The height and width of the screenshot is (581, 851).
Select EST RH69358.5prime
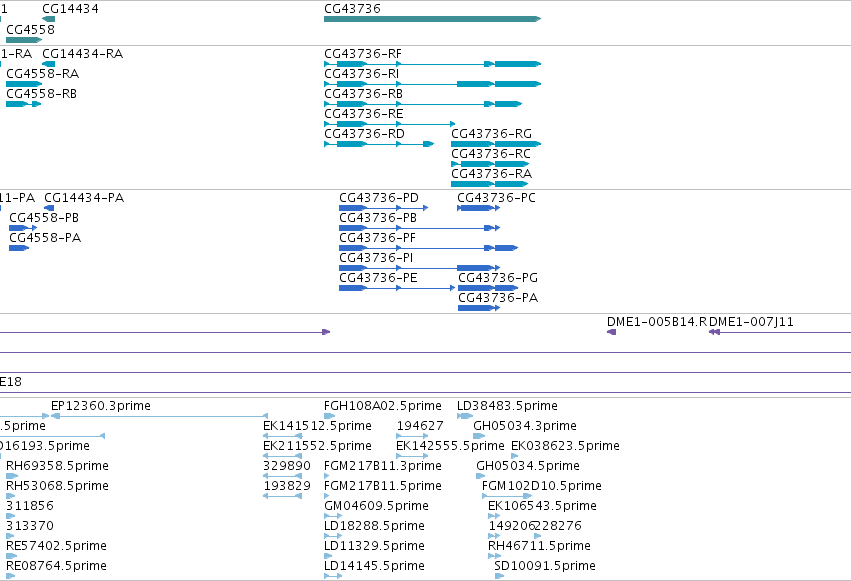point(12,476)
